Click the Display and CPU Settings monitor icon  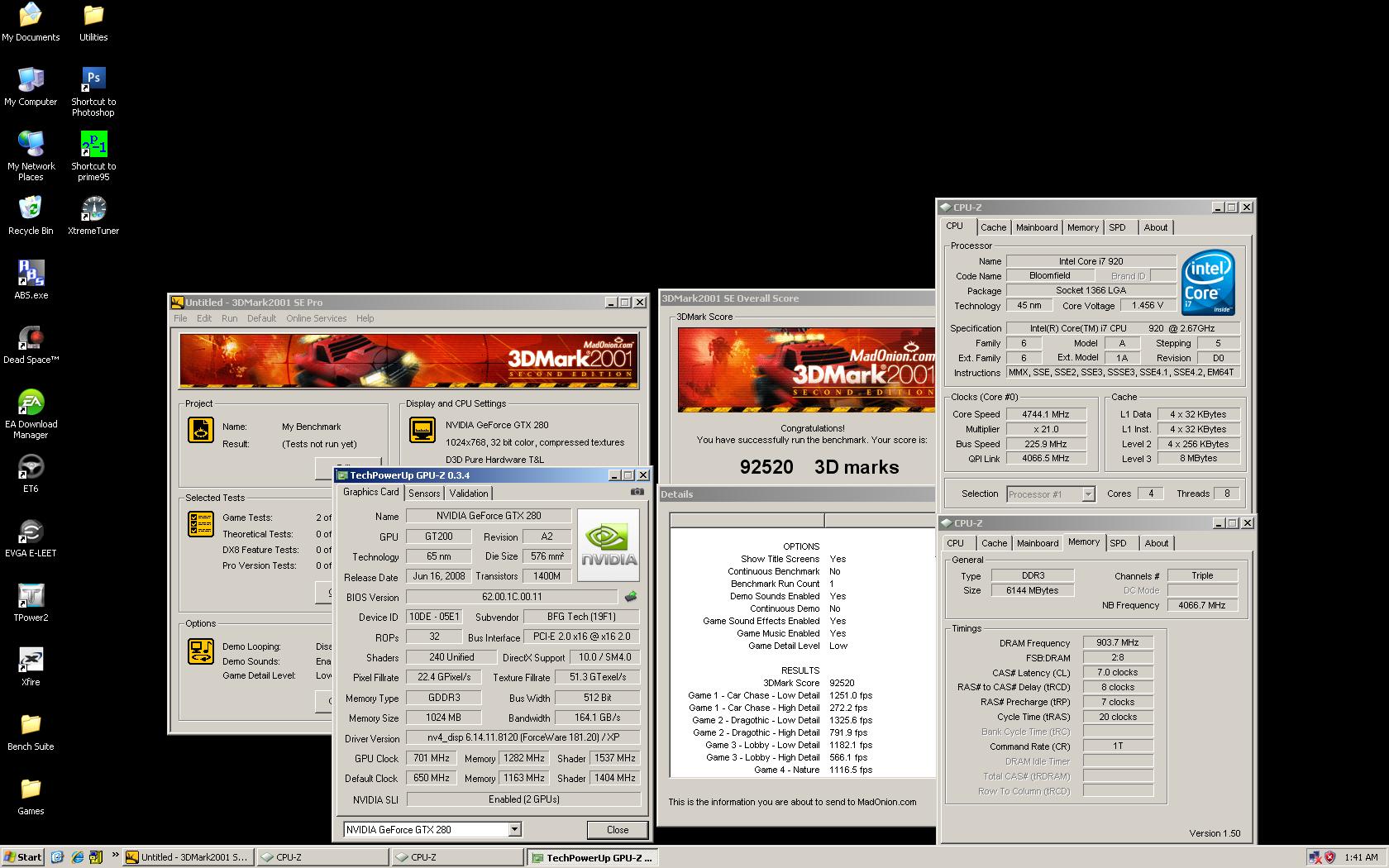click(x=422, y=430)
